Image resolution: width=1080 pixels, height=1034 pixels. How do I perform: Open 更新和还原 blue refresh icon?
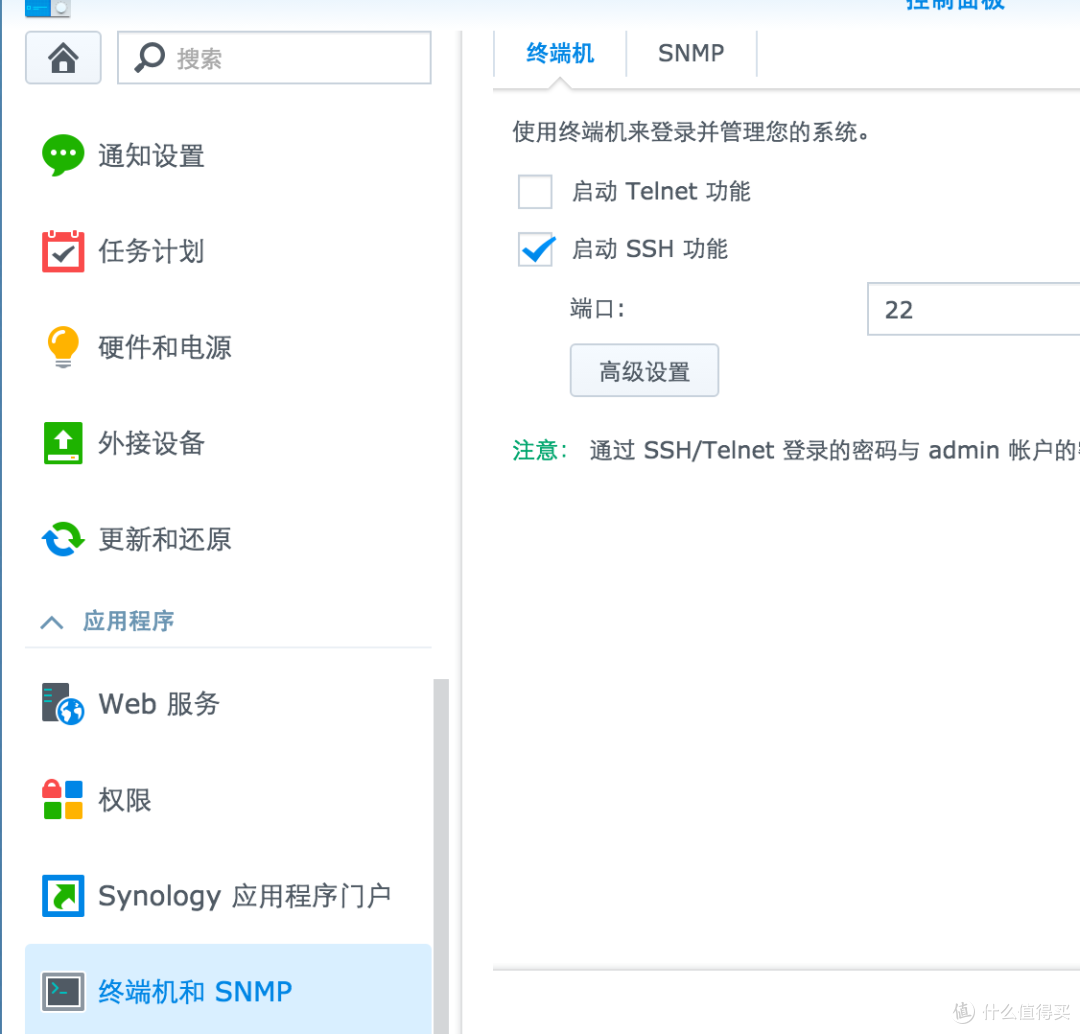(63, 539)
